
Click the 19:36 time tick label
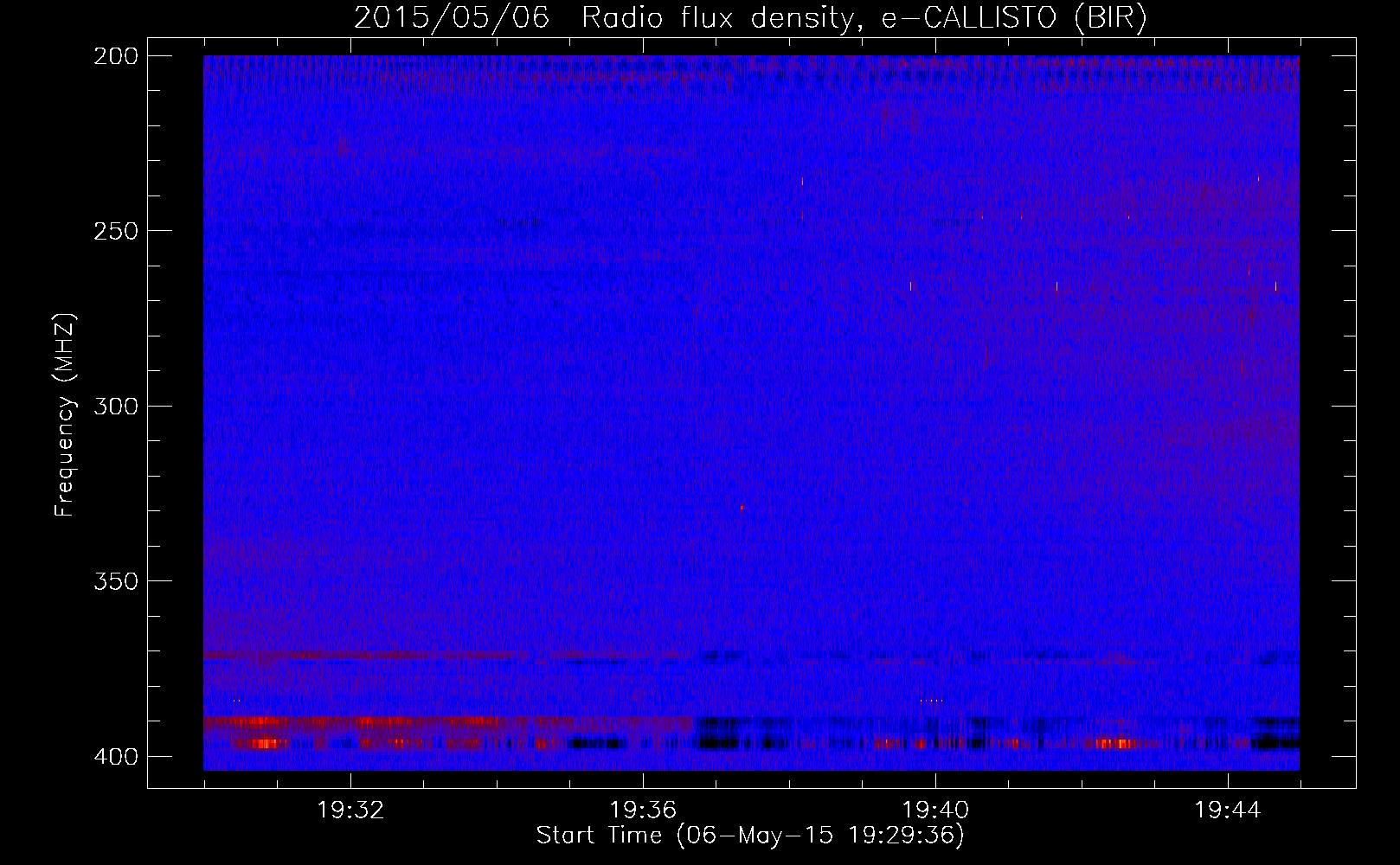pyautogui.click(x=643, y=811)
